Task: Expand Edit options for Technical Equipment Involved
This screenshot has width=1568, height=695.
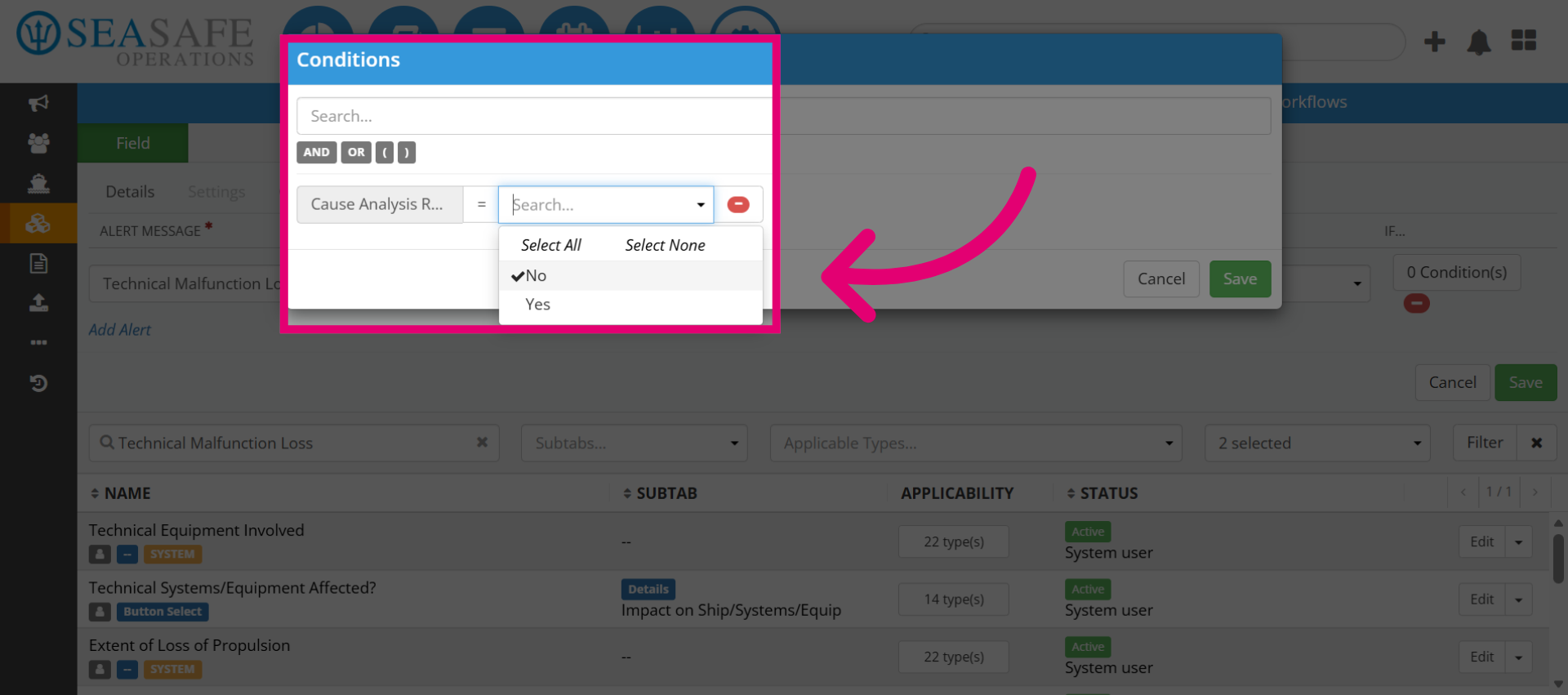Action: 1519,541
